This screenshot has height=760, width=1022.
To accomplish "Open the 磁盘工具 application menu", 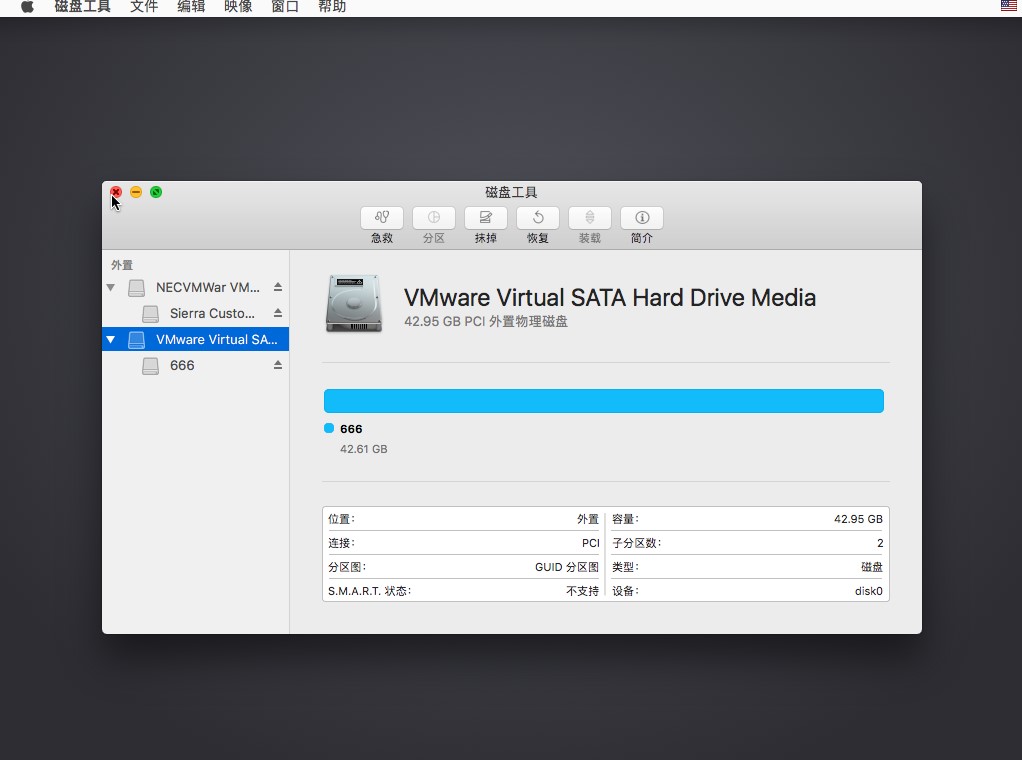I will (x=82, y=7).
